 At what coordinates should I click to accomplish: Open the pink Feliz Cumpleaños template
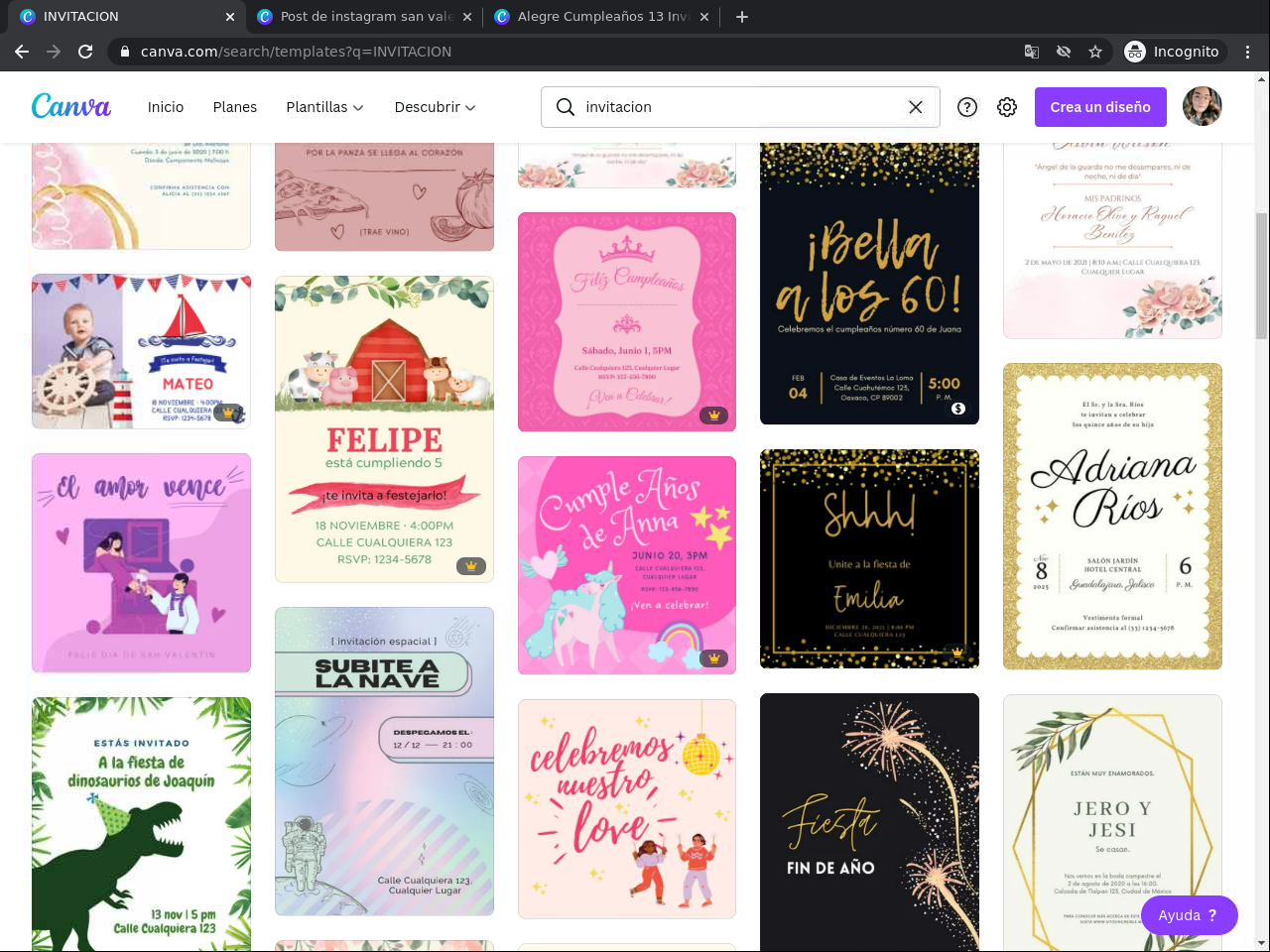click(627, 322)
